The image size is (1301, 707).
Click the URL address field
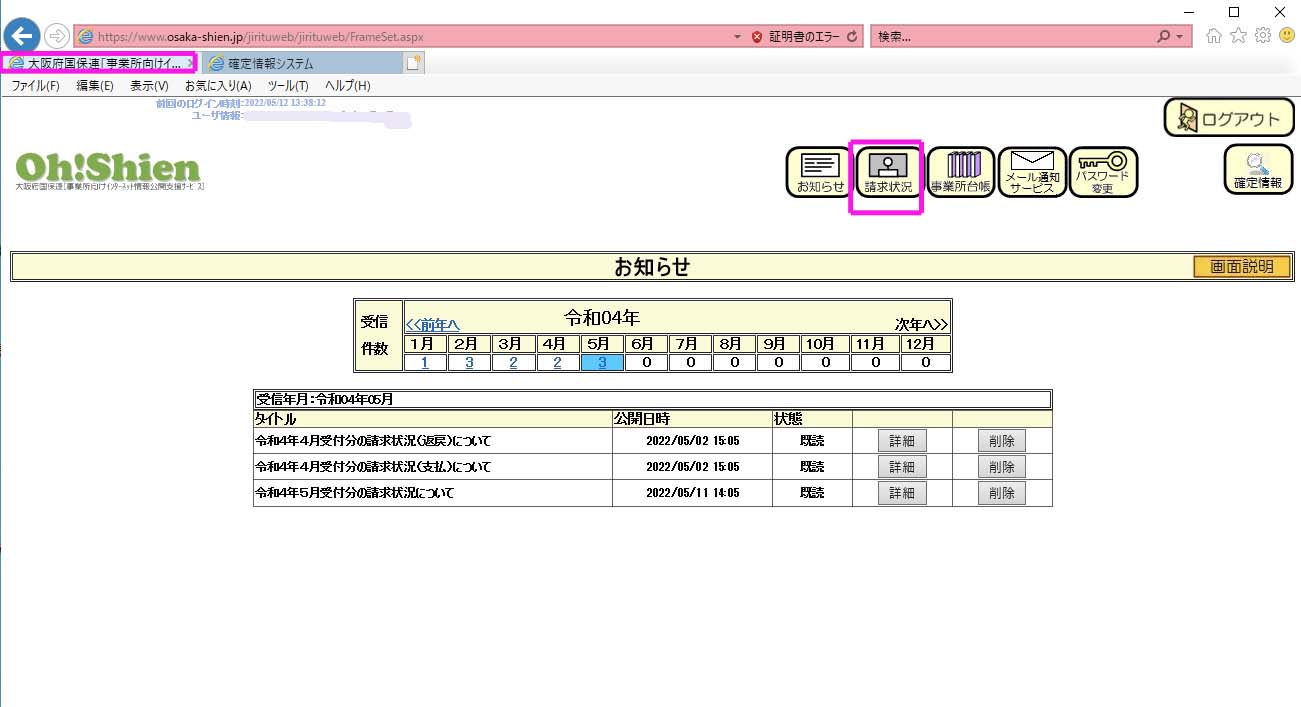coord(400,36)
